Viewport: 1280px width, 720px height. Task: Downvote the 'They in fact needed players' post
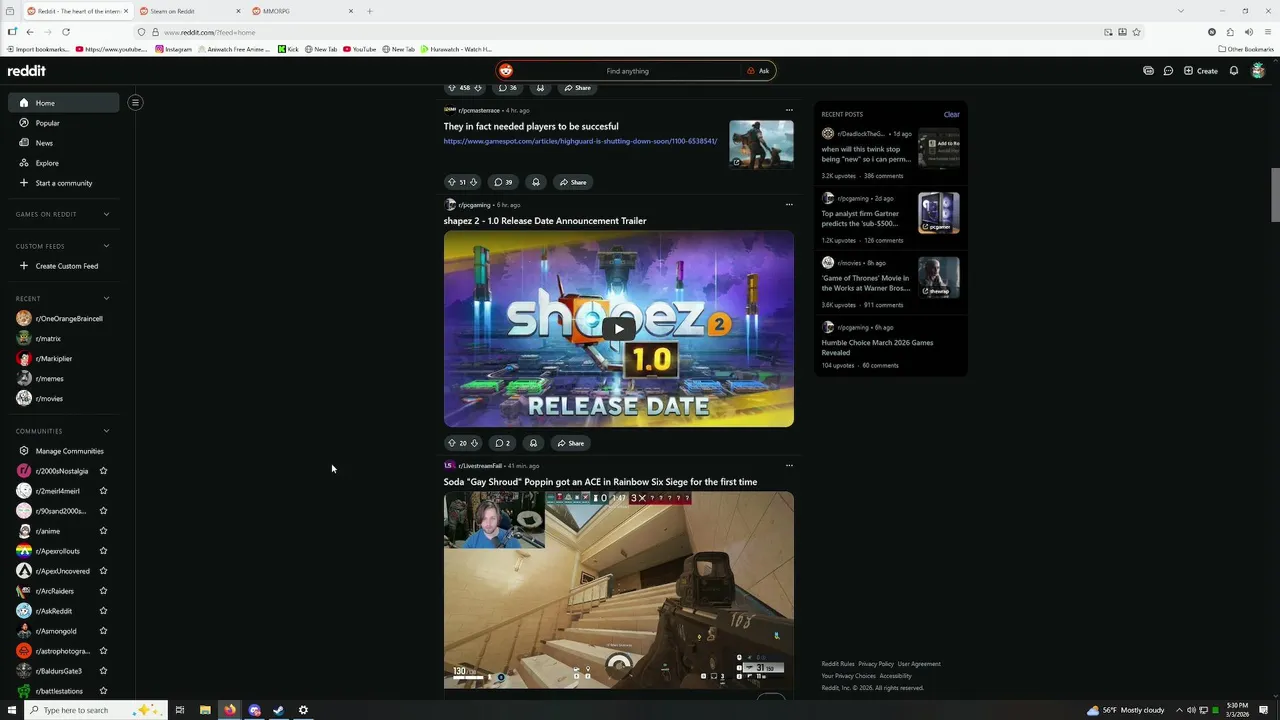[473, 182]
